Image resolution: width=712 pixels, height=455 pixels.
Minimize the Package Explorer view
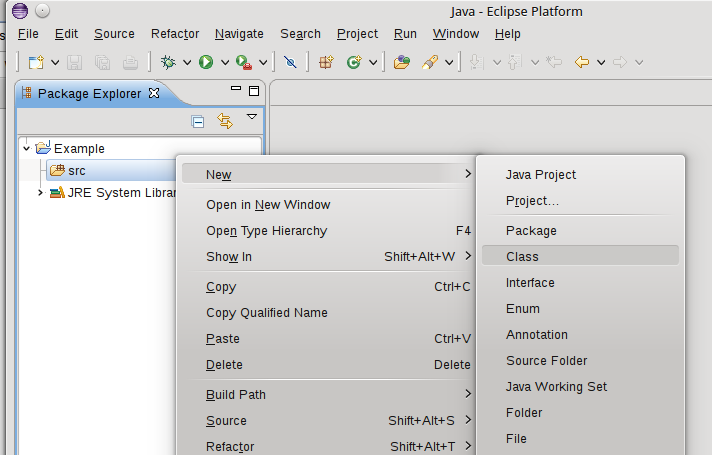(x=236, y=89)
